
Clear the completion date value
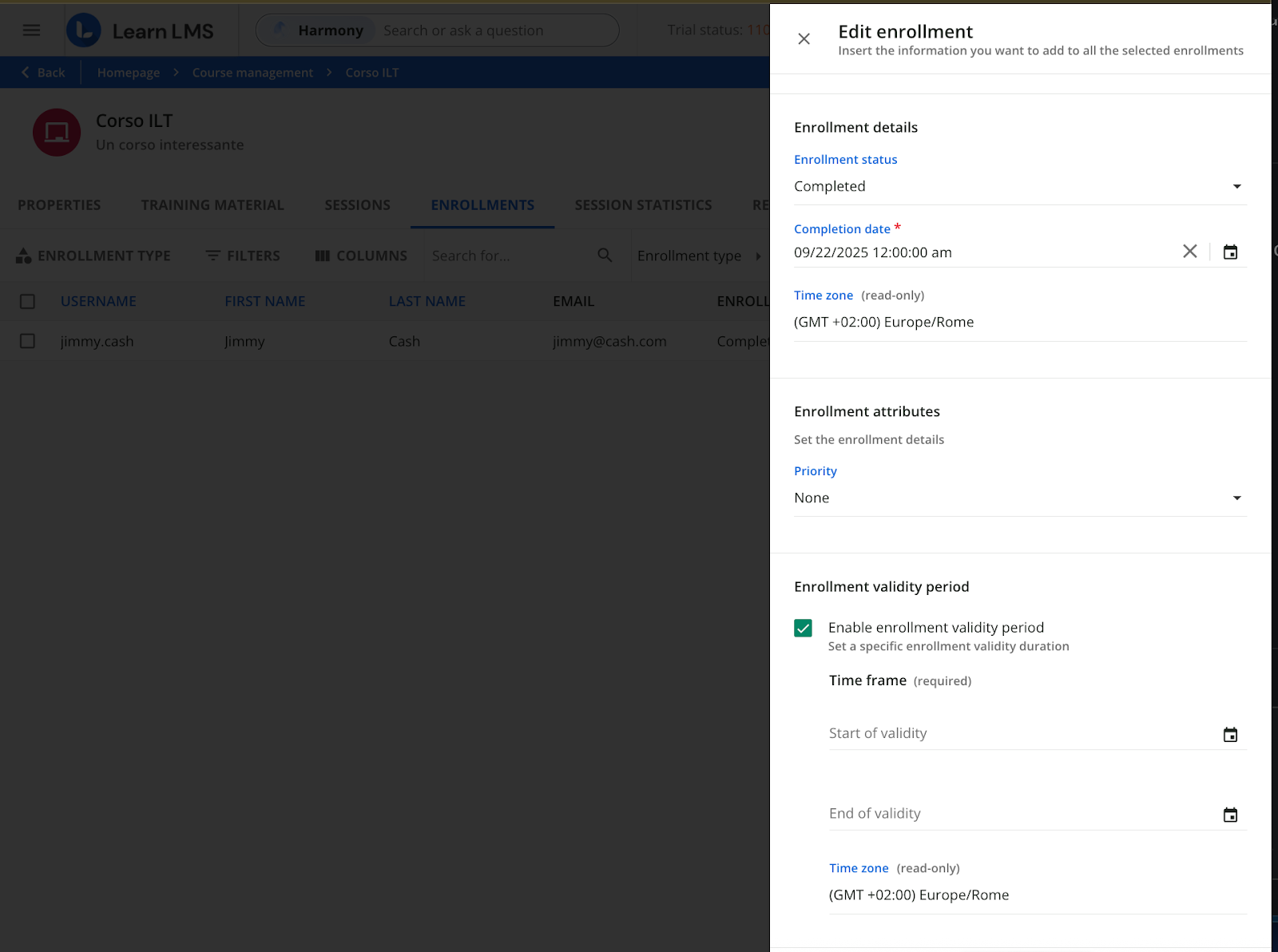[1189, 252]
